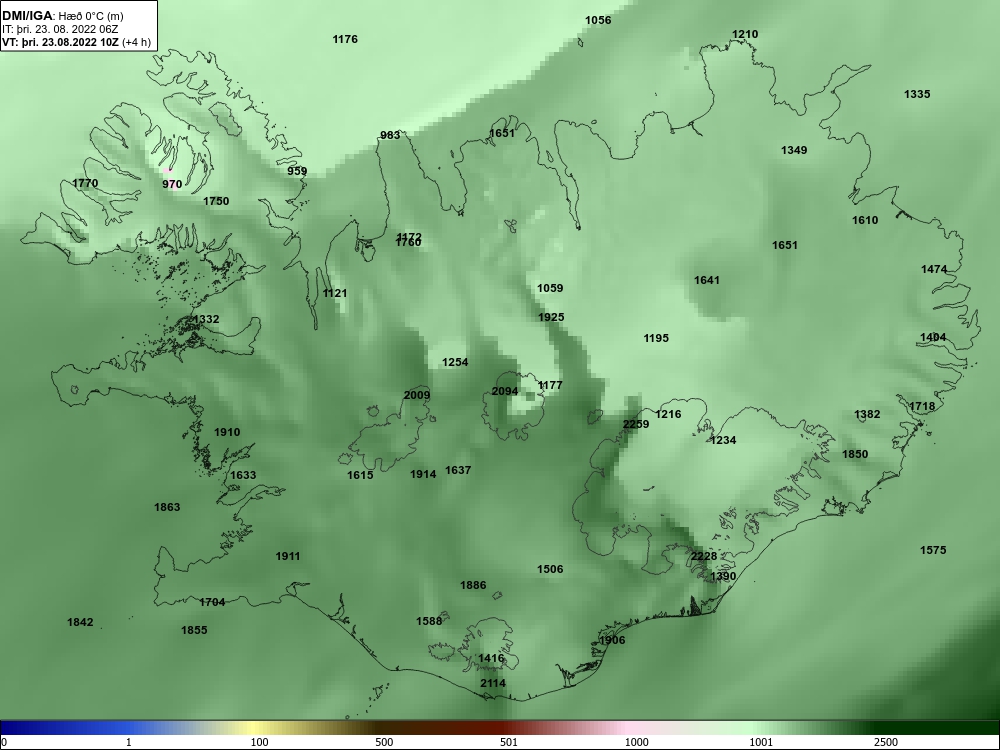Viewport: 1000px width, 750px height.
Task: Pick the southern value 1886
Action: [473, 585]
